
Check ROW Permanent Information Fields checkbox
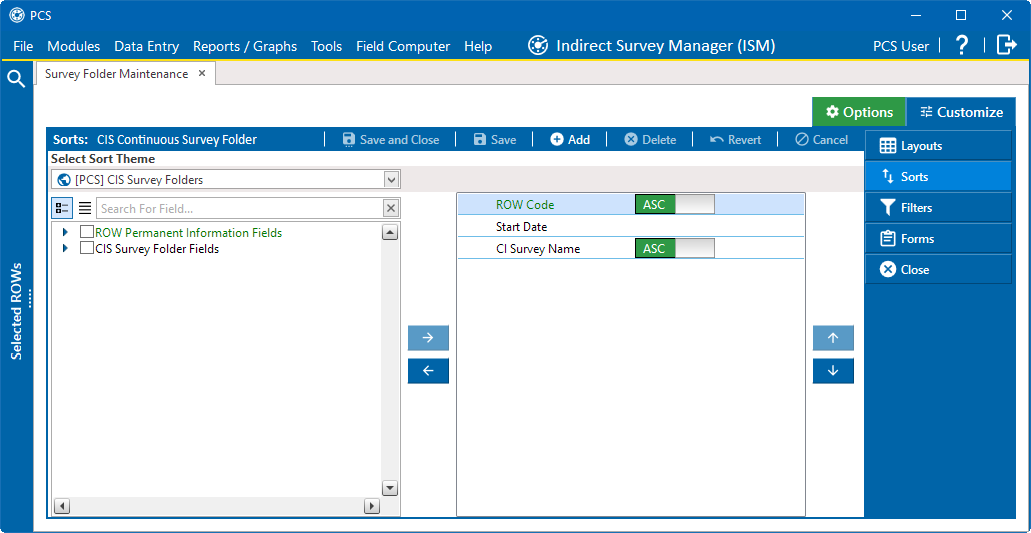86,232
